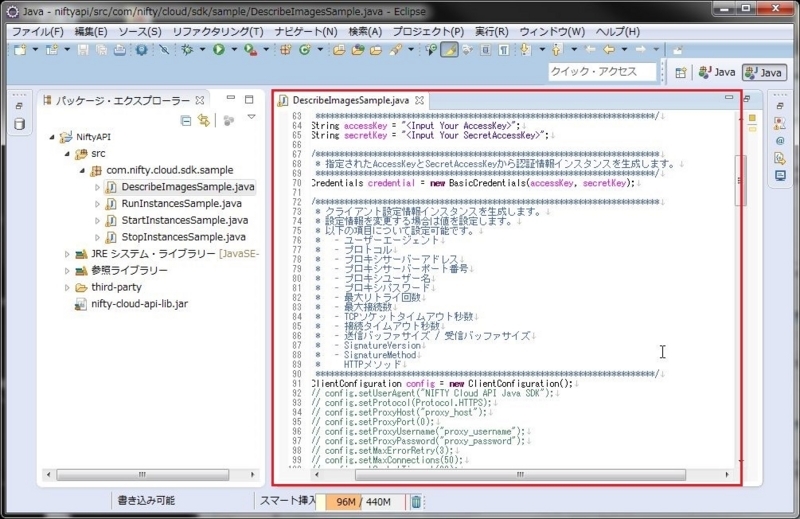The height and width of the screenshot is (519, 800).
Task: Open dropdown next to New Java Class
Action: click(x=320, y=50)
